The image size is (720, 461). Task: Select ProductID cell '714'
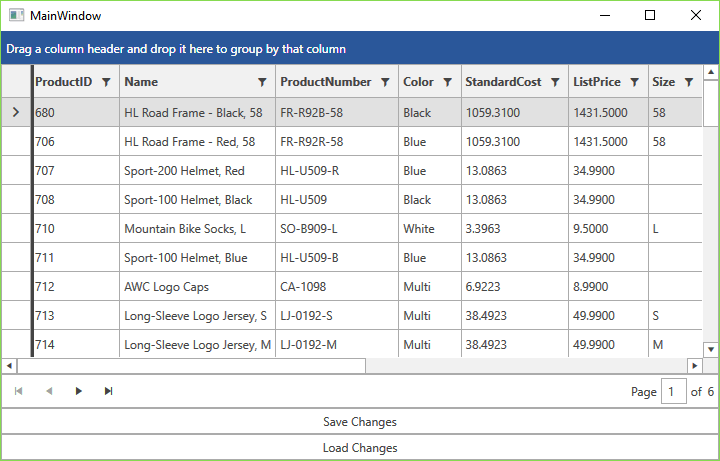(x=76, y=343)
